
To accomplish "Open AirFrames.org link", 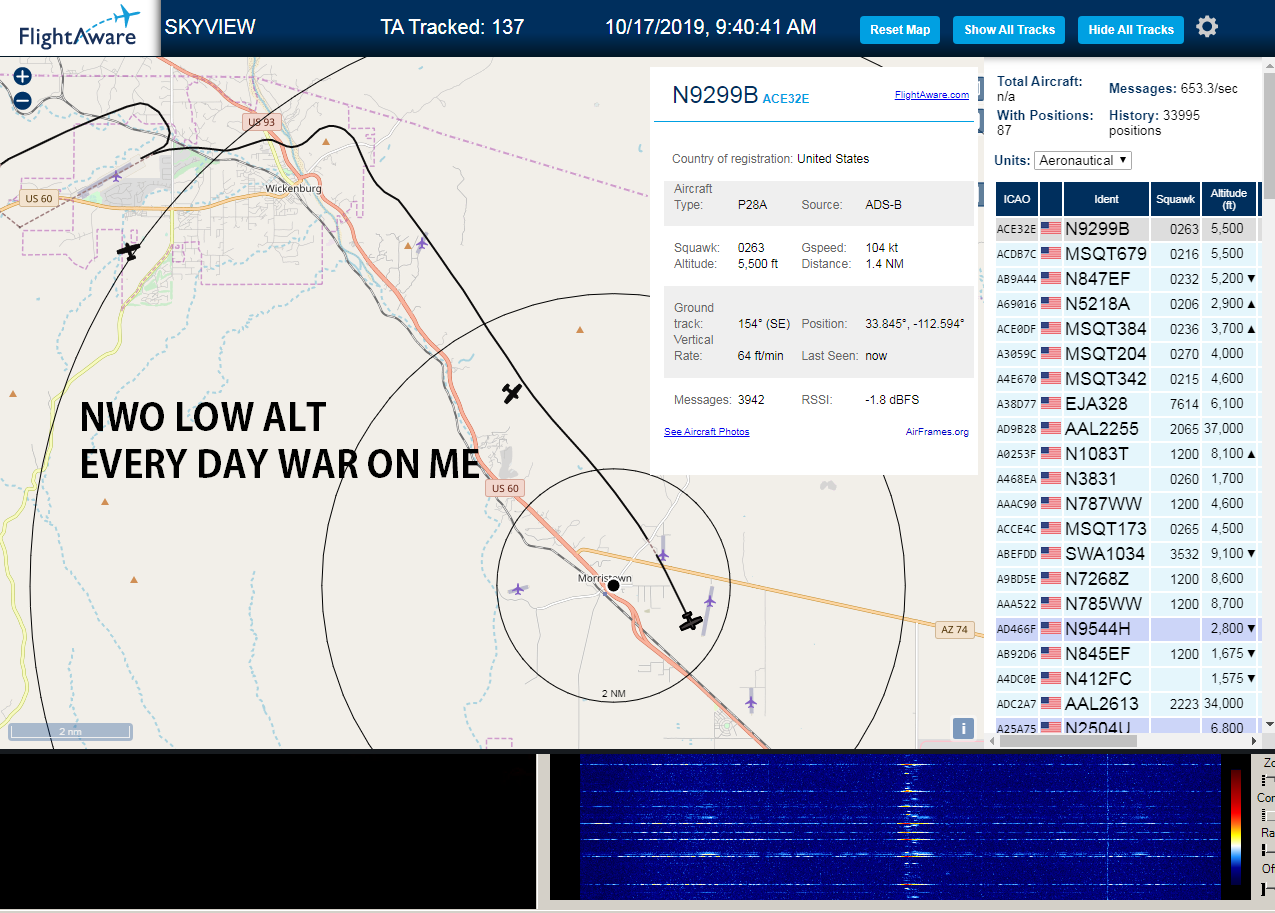I will [937, 432].
